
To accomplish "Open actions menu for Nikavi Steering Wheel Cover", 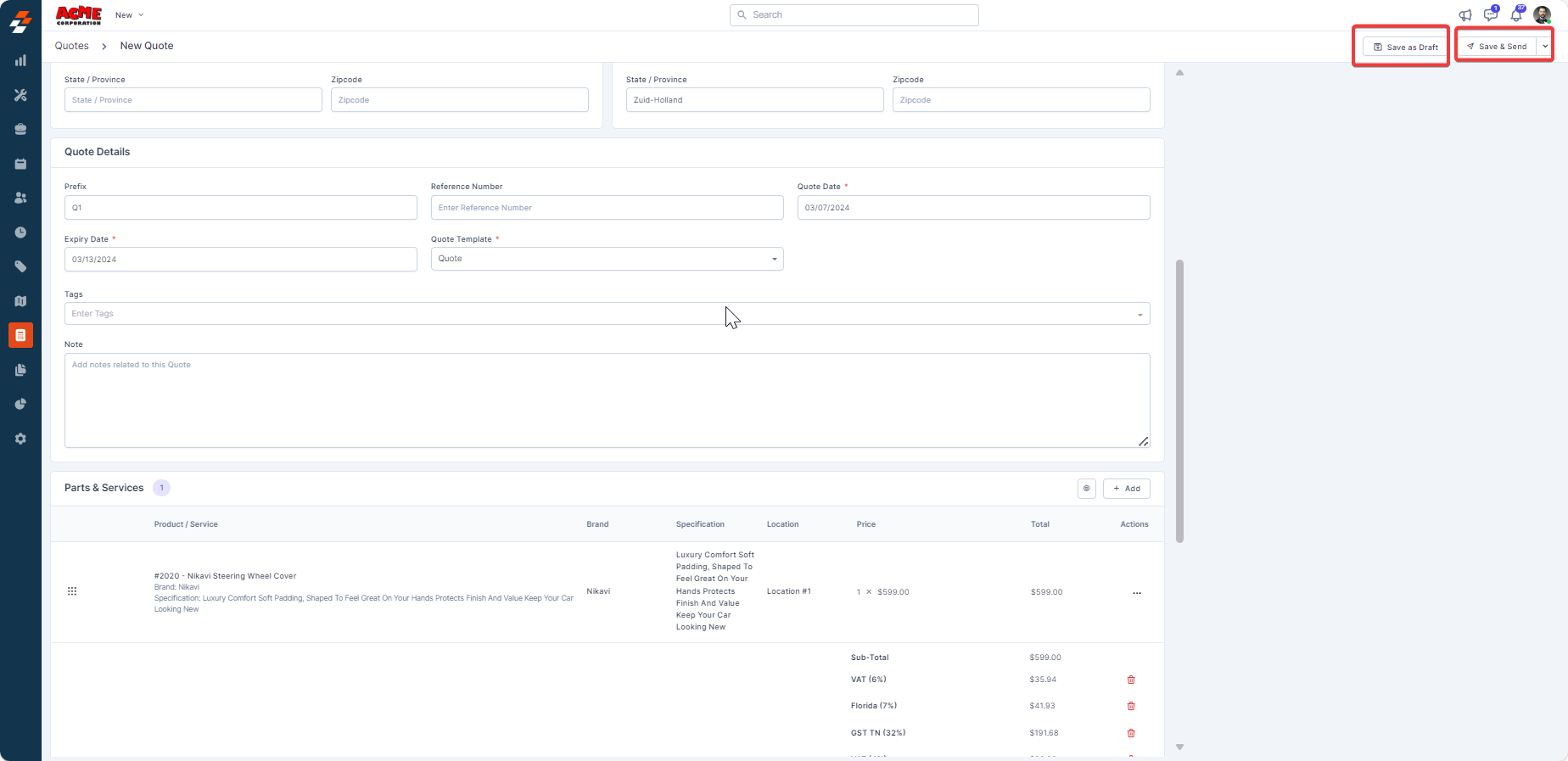I will 1136,592.
